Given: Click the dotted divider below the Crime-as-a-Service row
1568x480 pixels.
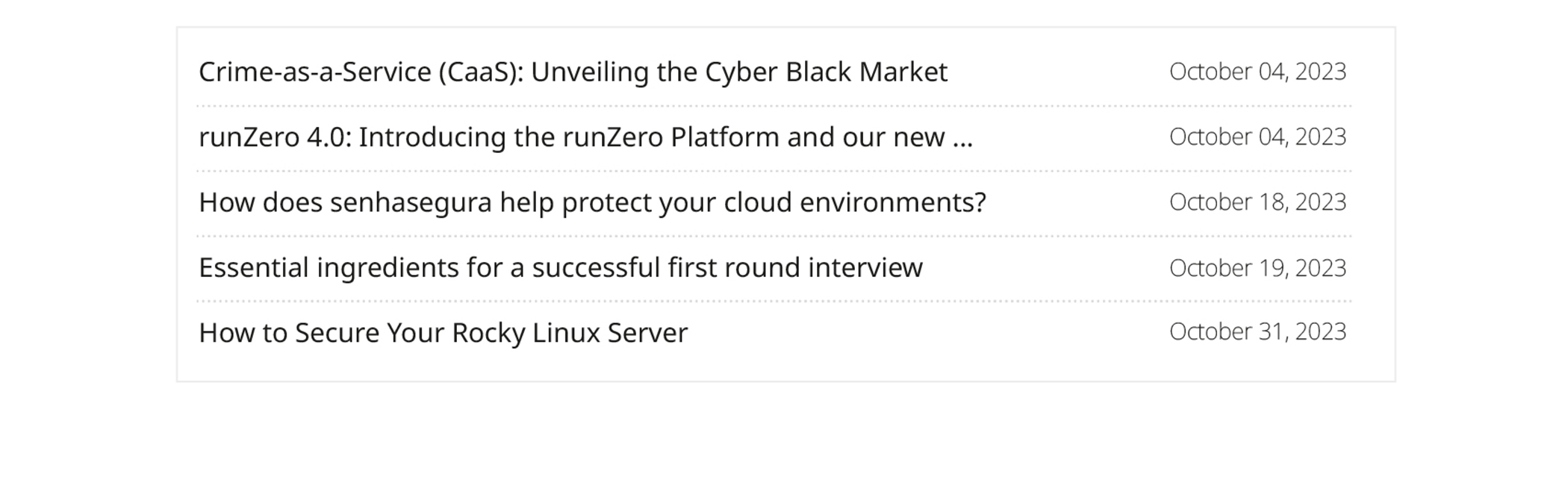Looking at the screenshot, I should pyautogui.click(x=774, y=106).
